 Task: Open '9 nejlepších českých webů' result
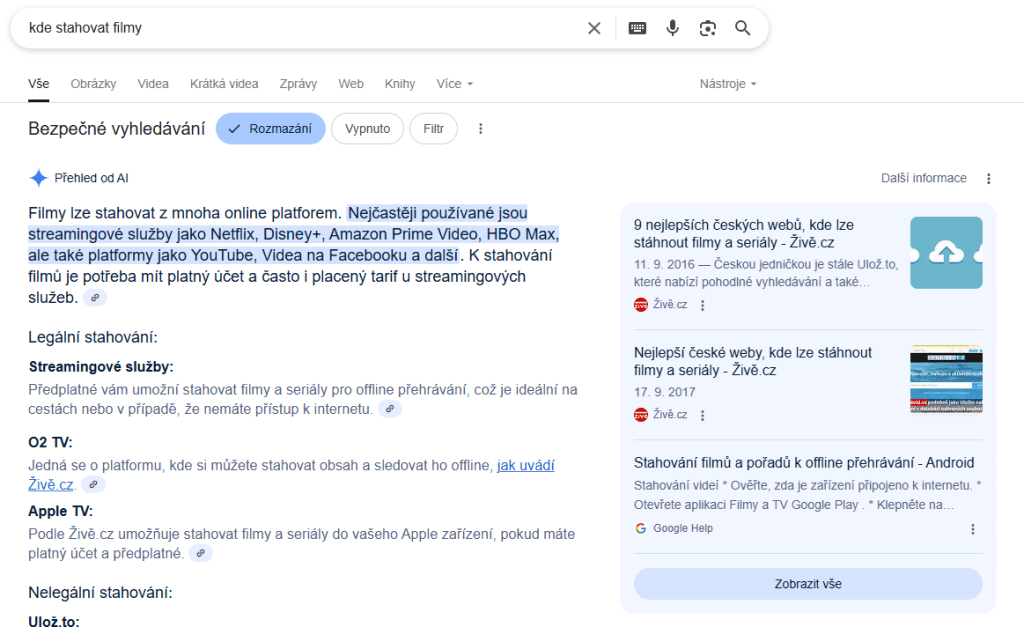pos(744,234)
